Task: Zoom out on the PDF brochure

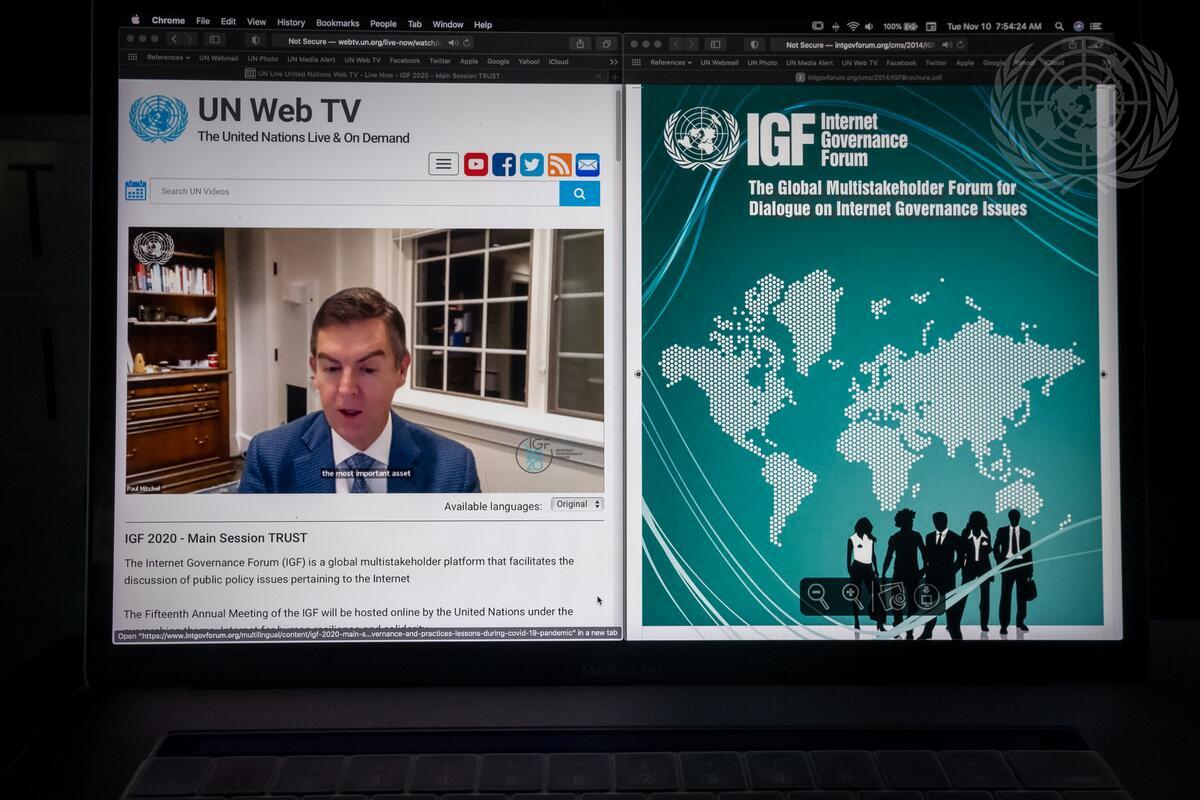Action: (818, 597)
